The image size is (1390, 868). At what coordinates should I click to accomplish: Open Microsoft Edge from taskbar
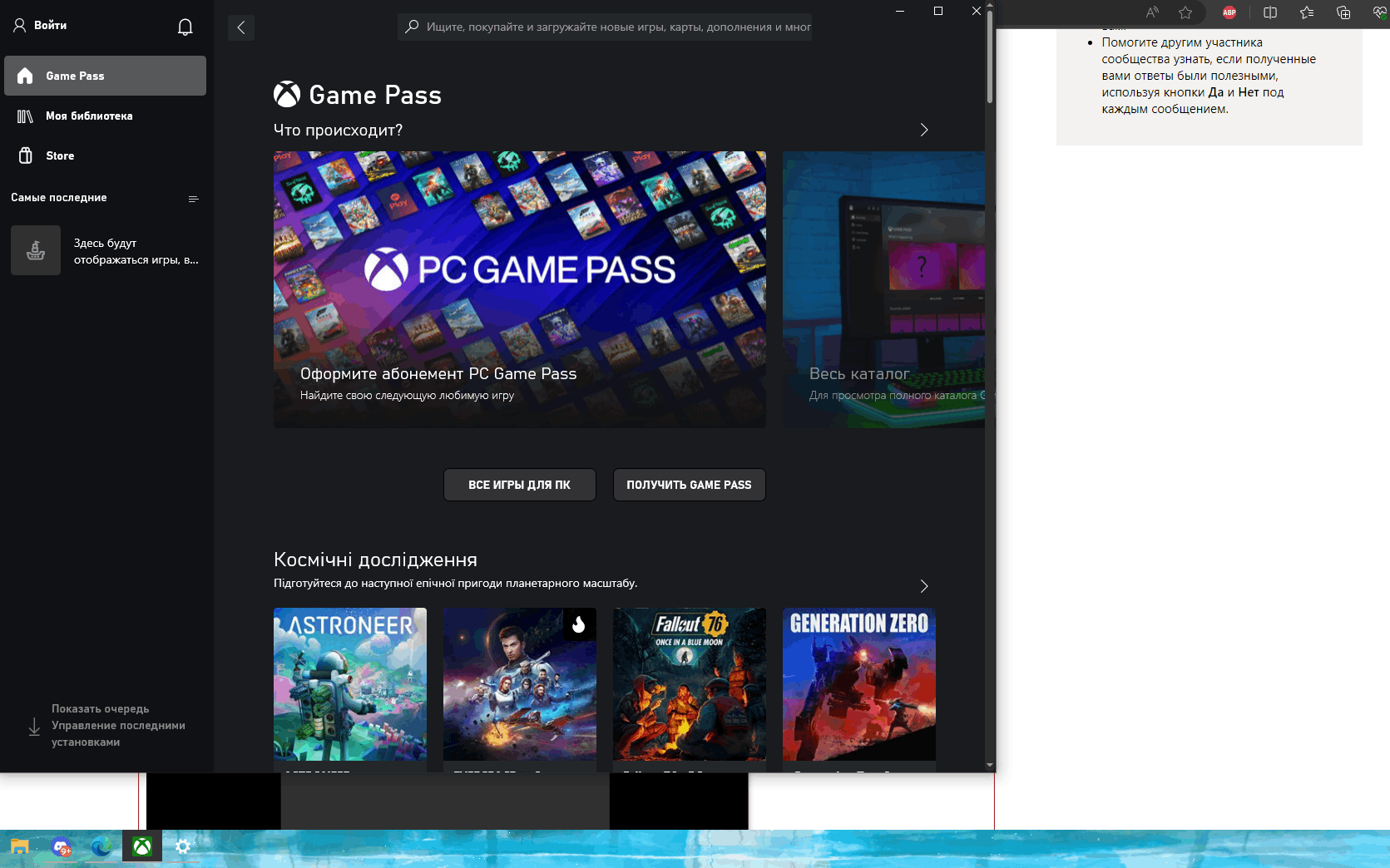[x=101, y=847]
